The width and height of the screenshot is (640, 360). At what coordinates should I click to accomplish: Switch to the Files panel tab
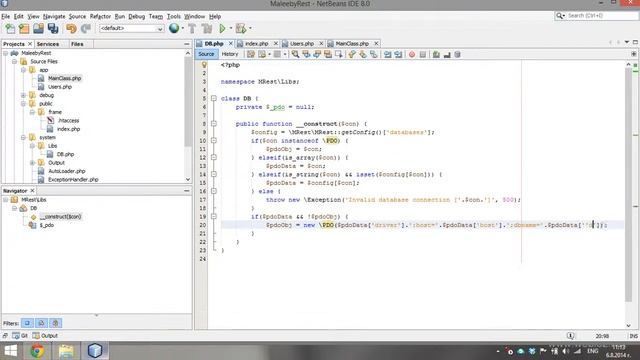click(x=77, y=44)
